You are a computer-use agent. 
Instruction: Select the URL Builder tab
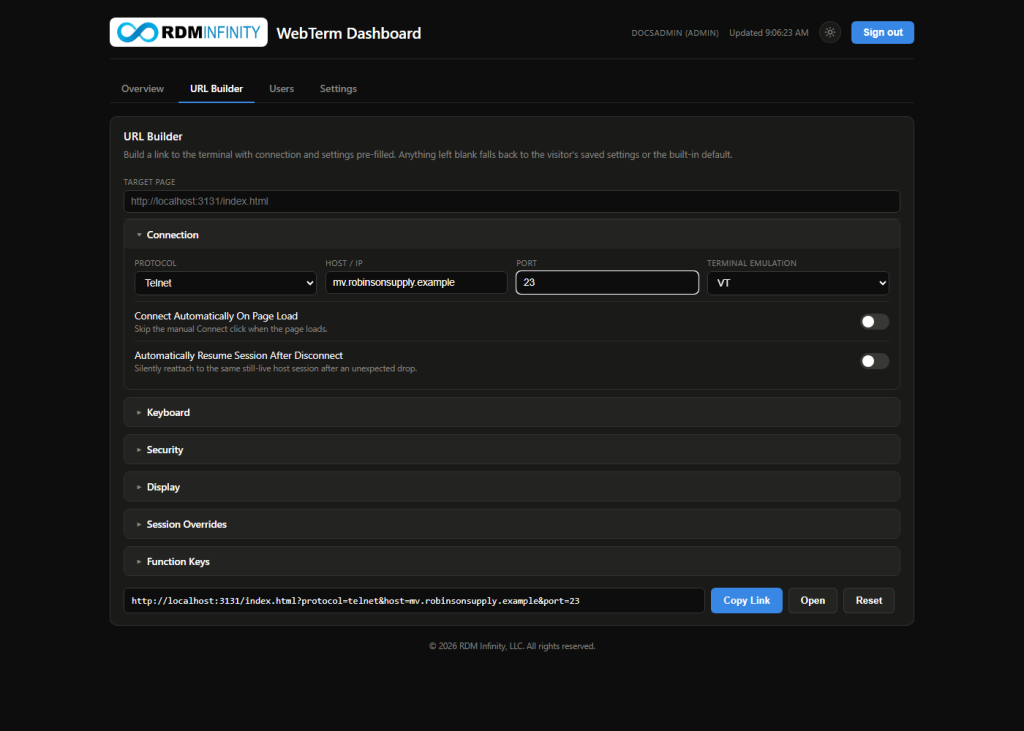tap(216, 89)
